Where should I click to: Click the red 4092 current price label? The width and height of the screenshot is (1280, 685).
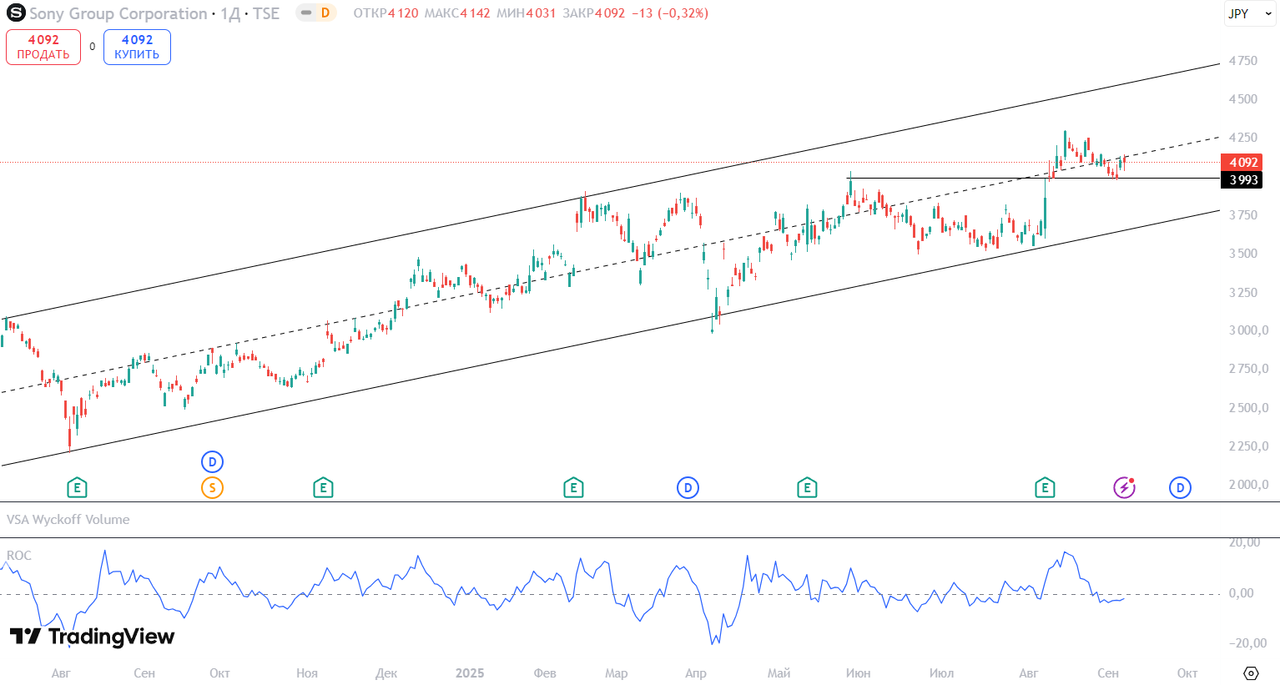pyautogui.click(x=1243, y=162)
